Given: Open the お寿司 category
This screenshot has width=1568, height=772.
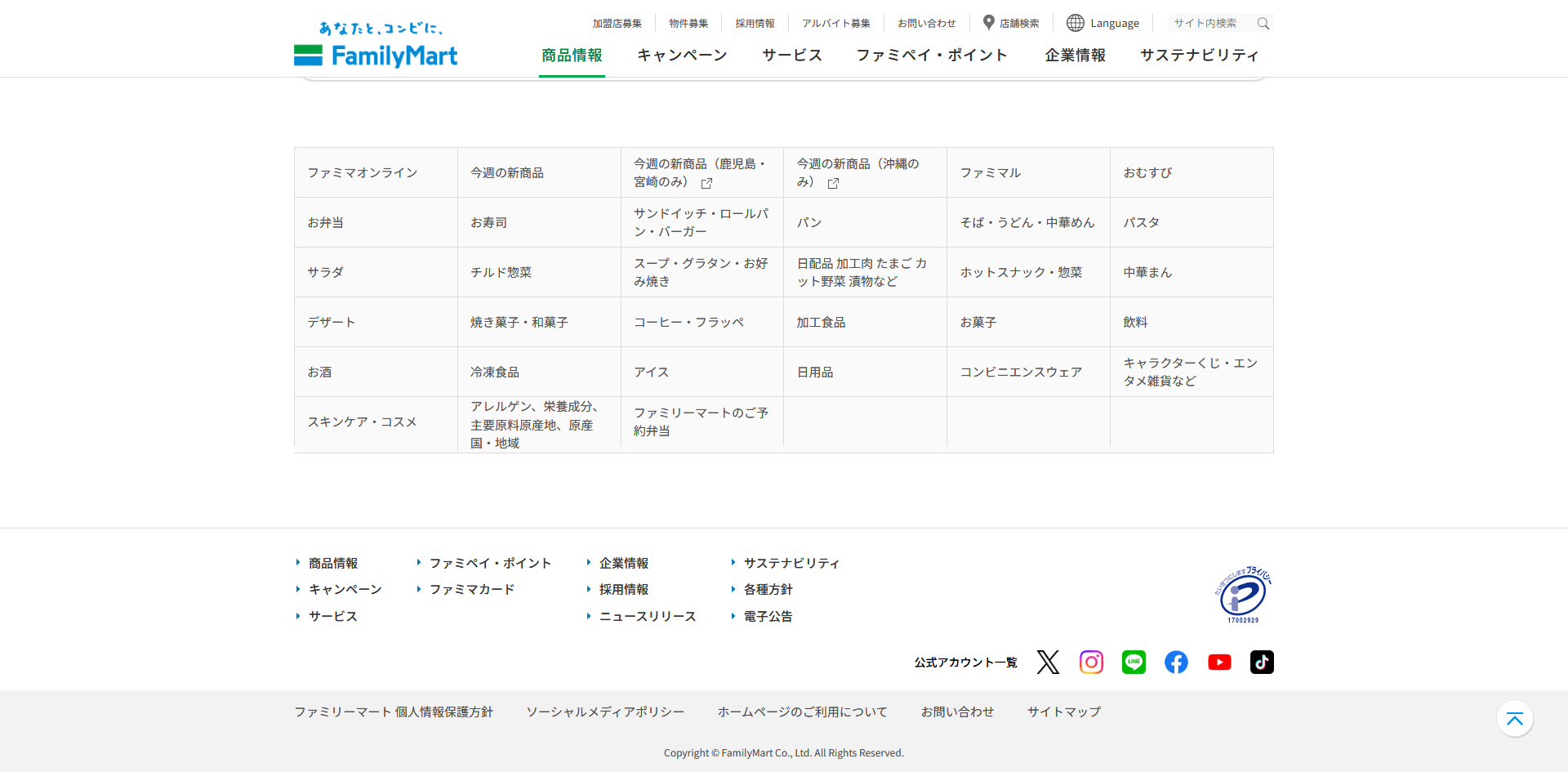Looking at the screenshot, I should [539, 222].
